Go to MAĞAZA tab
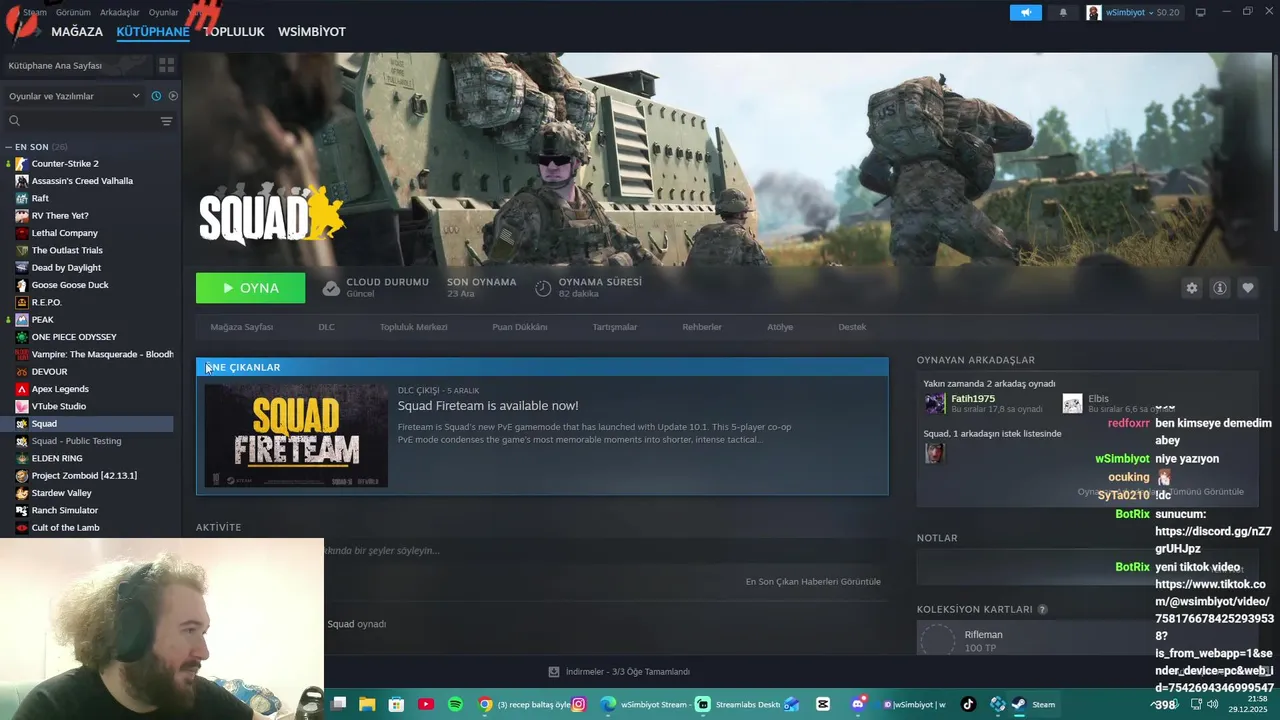The width and height of the screenshot is (1280, 720). [77, 32]
